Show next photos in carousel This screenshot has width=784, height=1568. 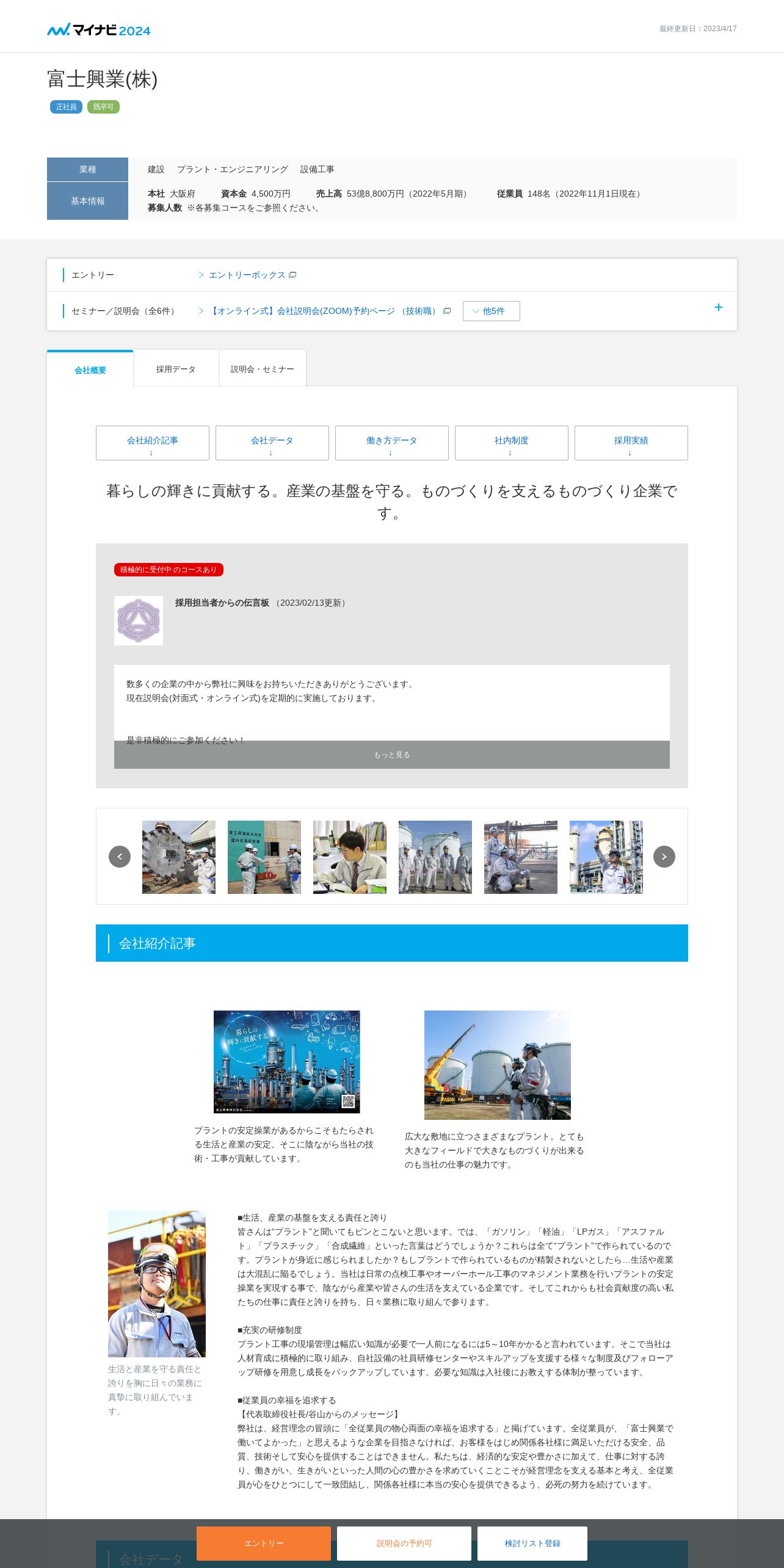(664, 857)
